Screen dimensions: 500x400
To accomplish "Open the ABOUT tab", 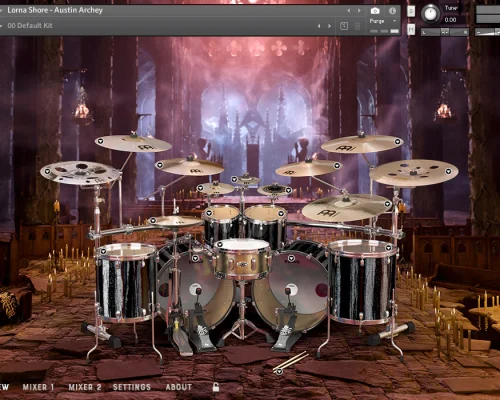I will click(179, 387).
